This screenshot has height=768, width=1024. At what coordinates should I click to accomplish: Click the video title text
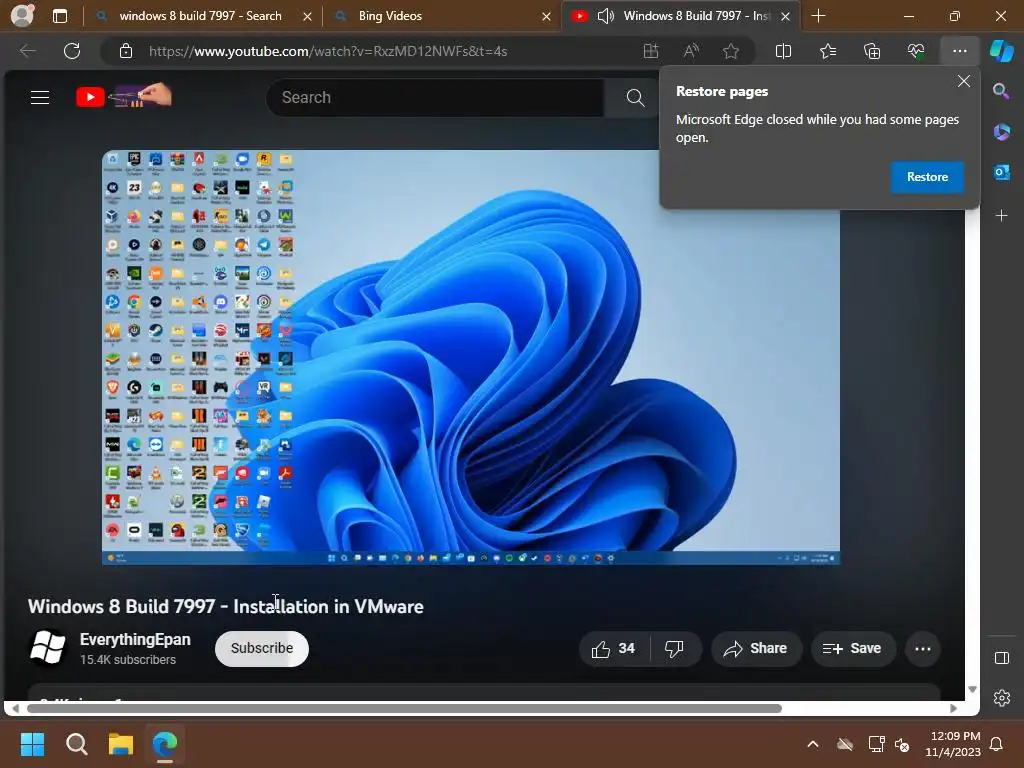[226, 607]
